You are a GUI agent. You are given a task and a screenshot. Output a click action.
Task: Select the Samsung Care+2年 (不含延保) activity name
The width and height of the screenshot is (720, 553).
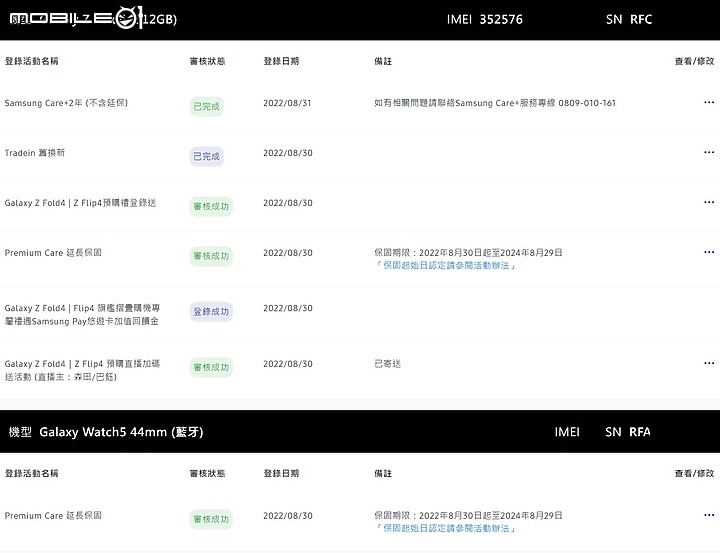[66, 103]
